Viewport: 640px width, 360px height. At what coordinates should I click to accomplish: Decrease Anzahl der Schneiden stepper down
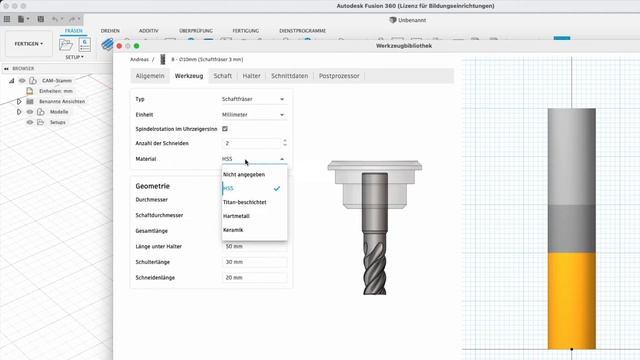285,145
